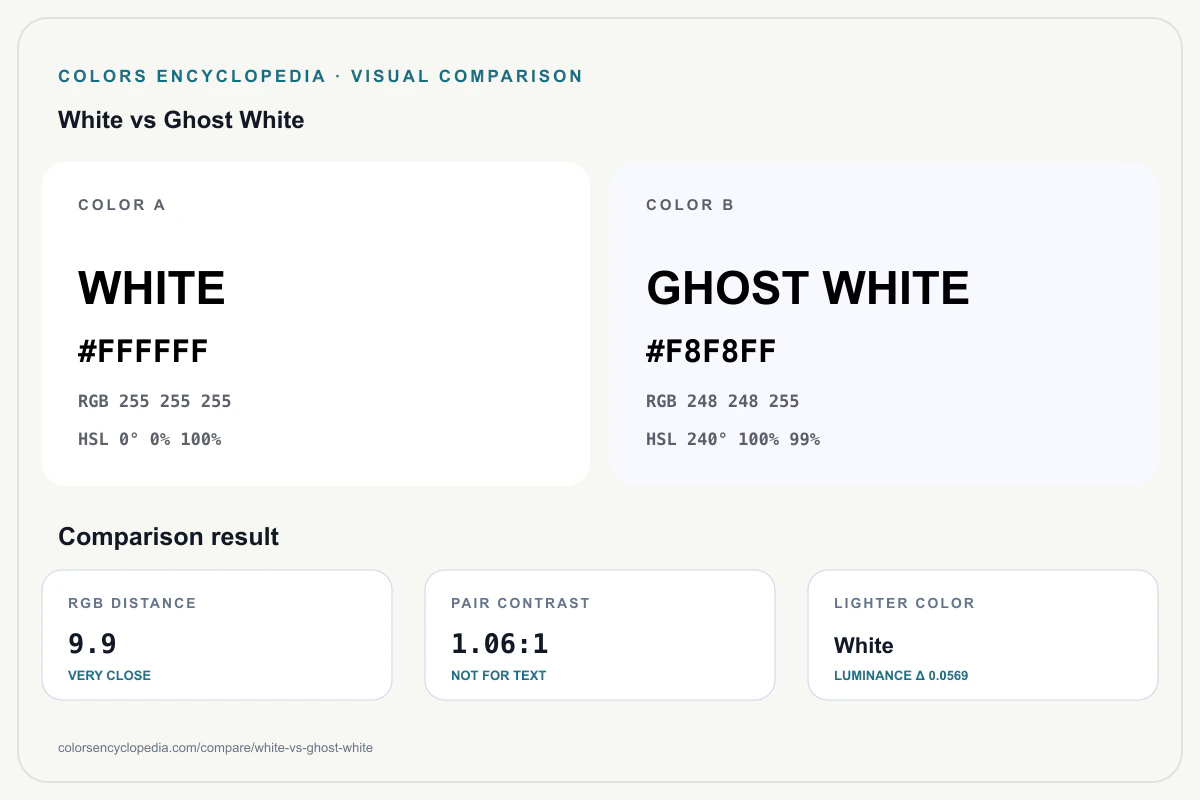Viewport: 1200px width, 800px height.
Task: Select the 'RGB 255 255 255' value
Action: click(155, 401)
